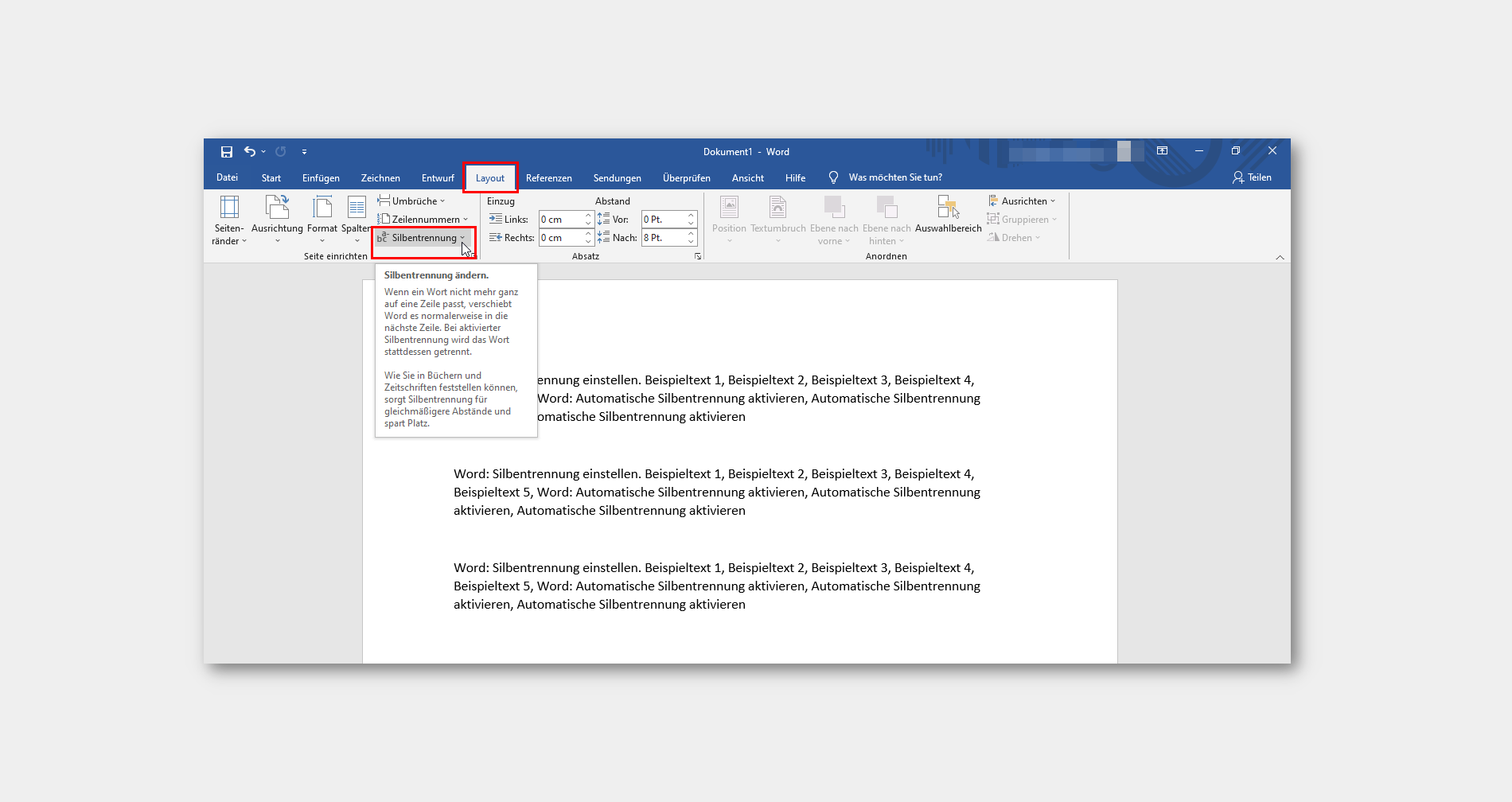This screenshot has height=802, width=1512.
Task: Decrease the Nach spacing value
Action: point(692,242)
